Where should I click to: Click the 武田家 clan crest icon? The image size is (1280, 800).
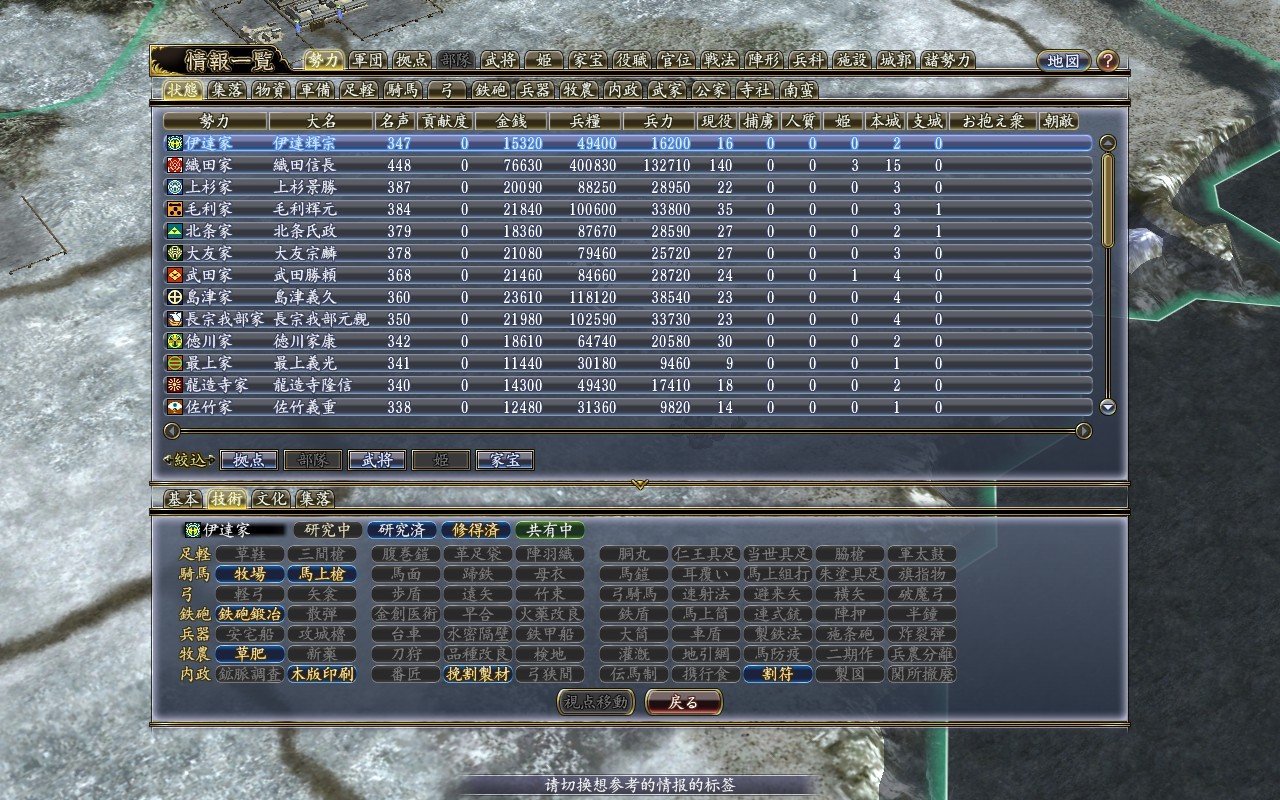[x=175, y=275]
